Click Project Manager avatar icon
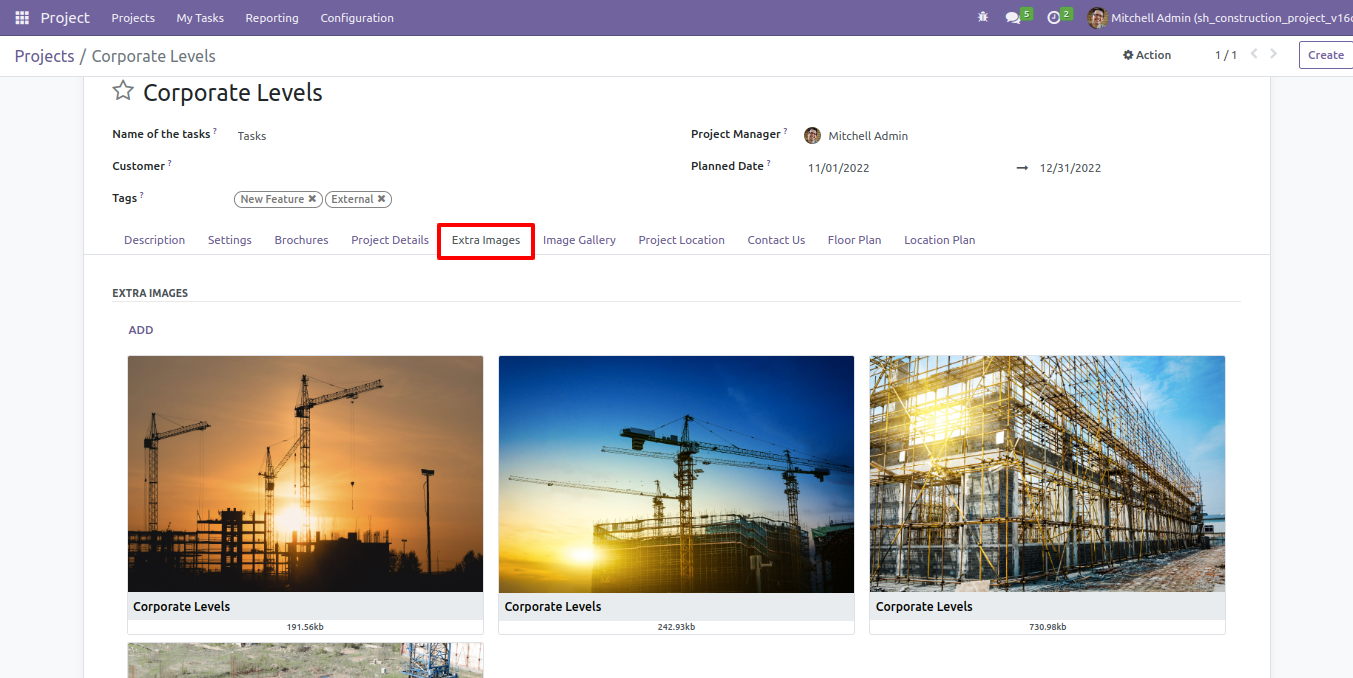 pos(812,135)
